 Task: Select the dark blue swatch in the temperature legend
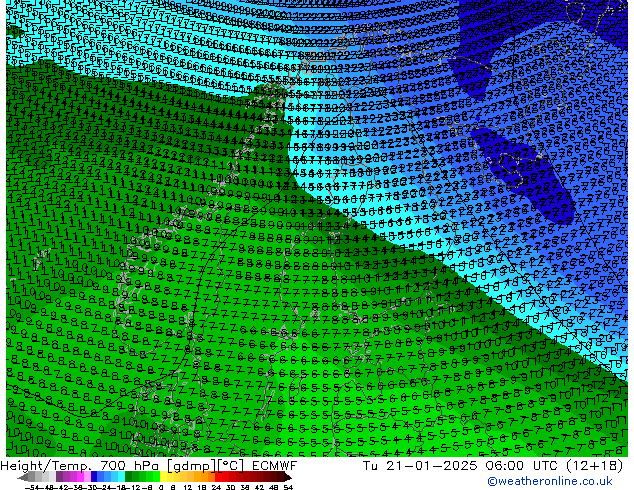(x=94, y=477)
